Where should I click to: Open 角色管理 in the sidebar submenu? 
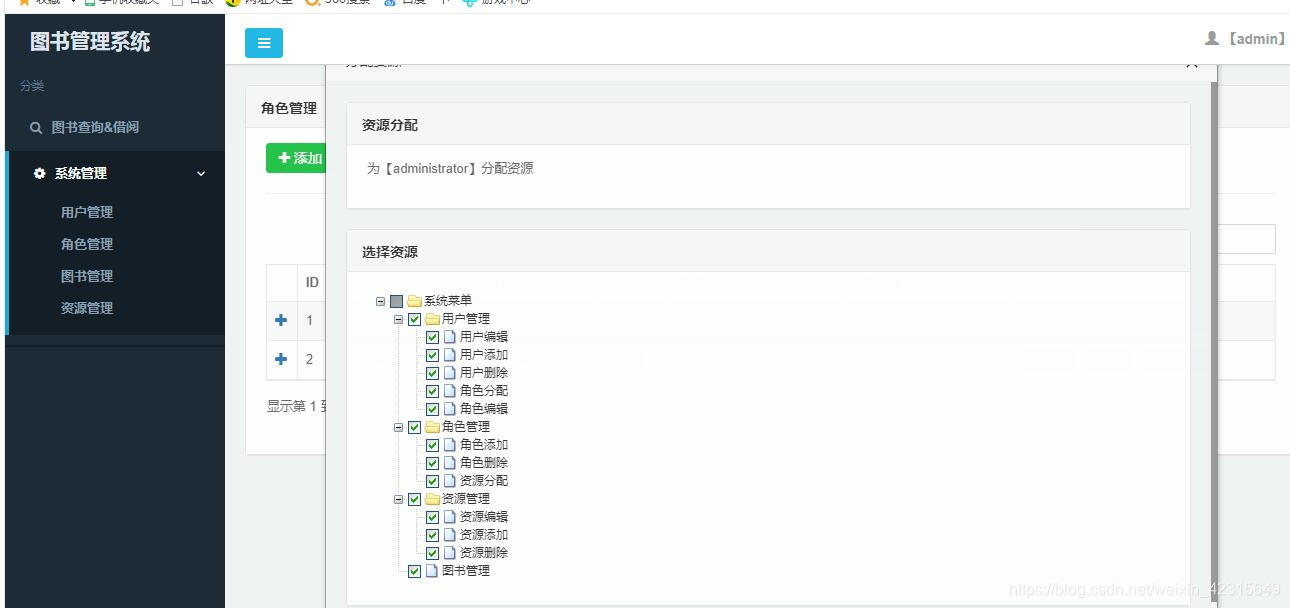[87, 244]
